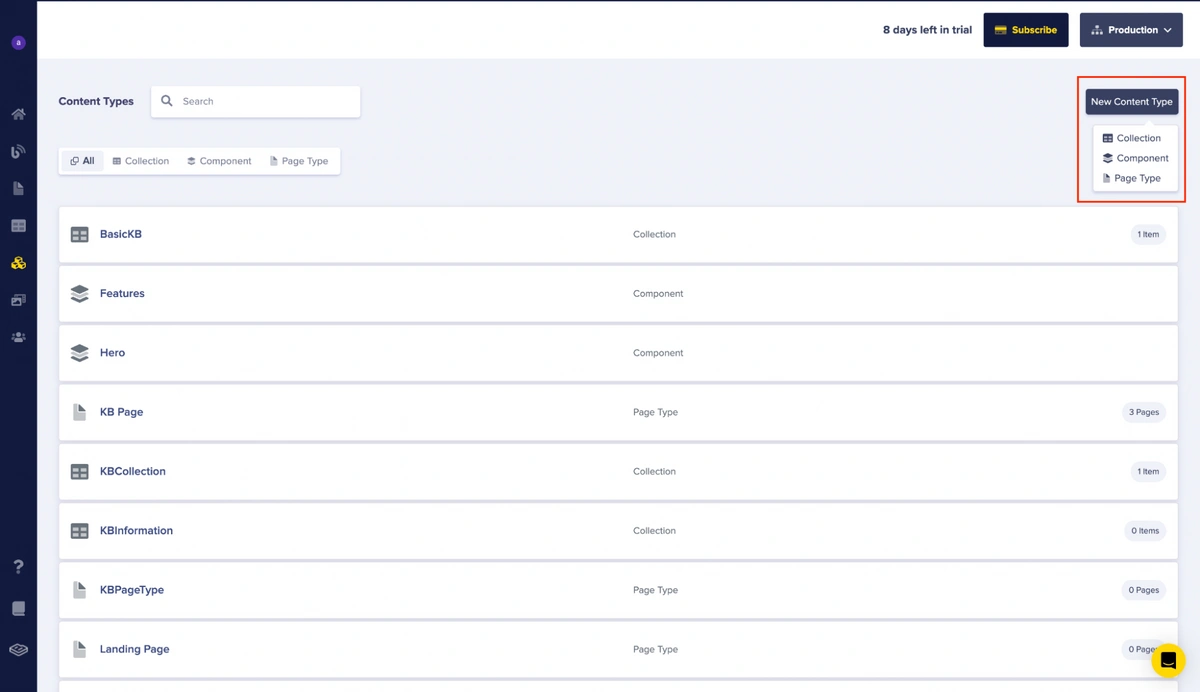Filter by the Collection tab
This screenshot has width=1200, height=692.
point(141,161)
